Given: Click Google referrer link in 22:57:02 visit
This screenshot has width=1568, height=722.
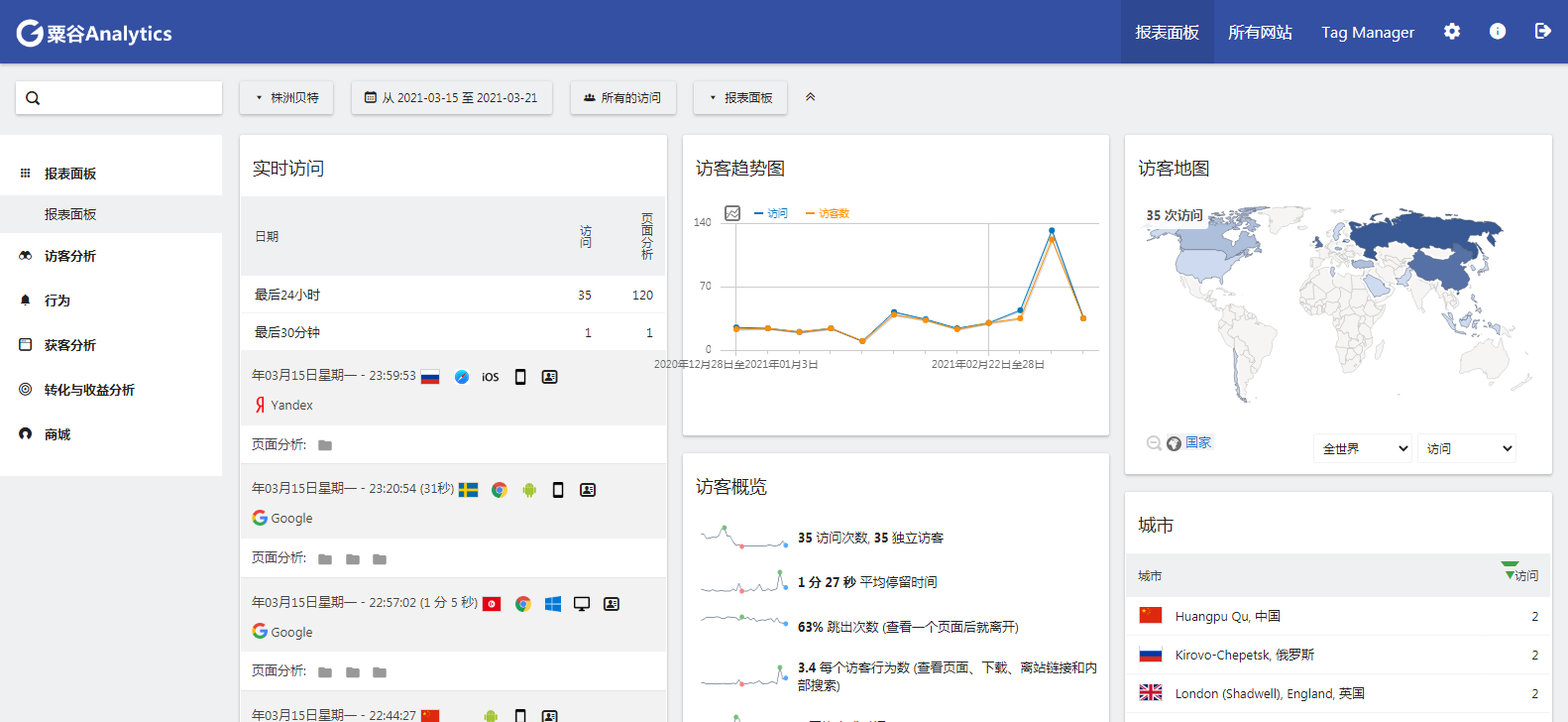Looking at the screenshot, I should pyautogui.click(x=291, y=632).
